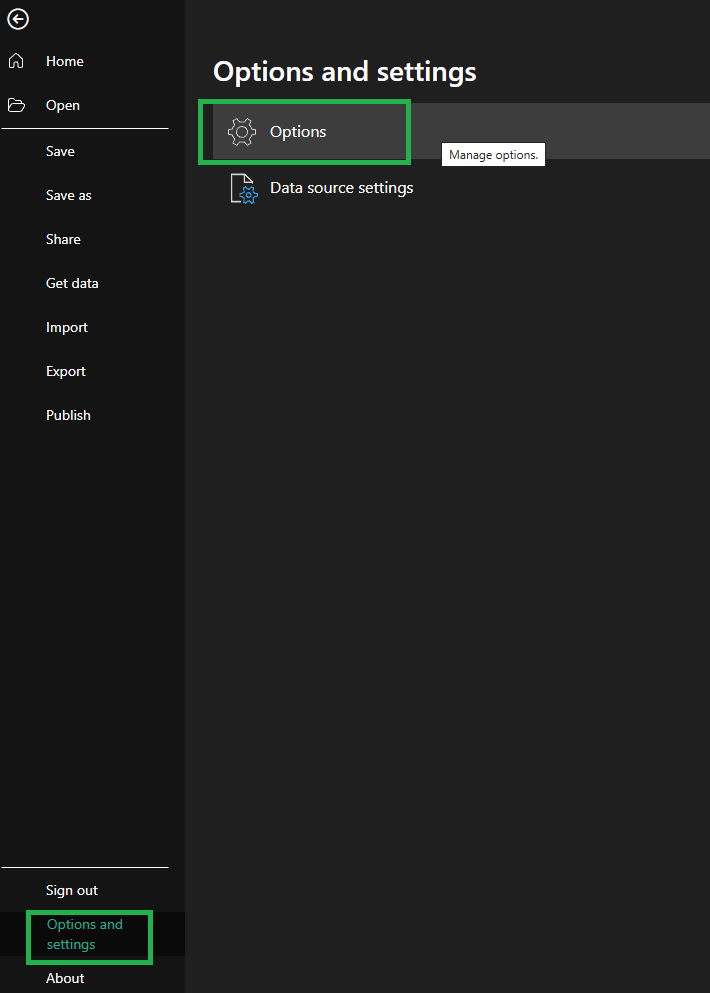Click the Data source settings document icon
710x993 pixels.
(x=243, y=188)
